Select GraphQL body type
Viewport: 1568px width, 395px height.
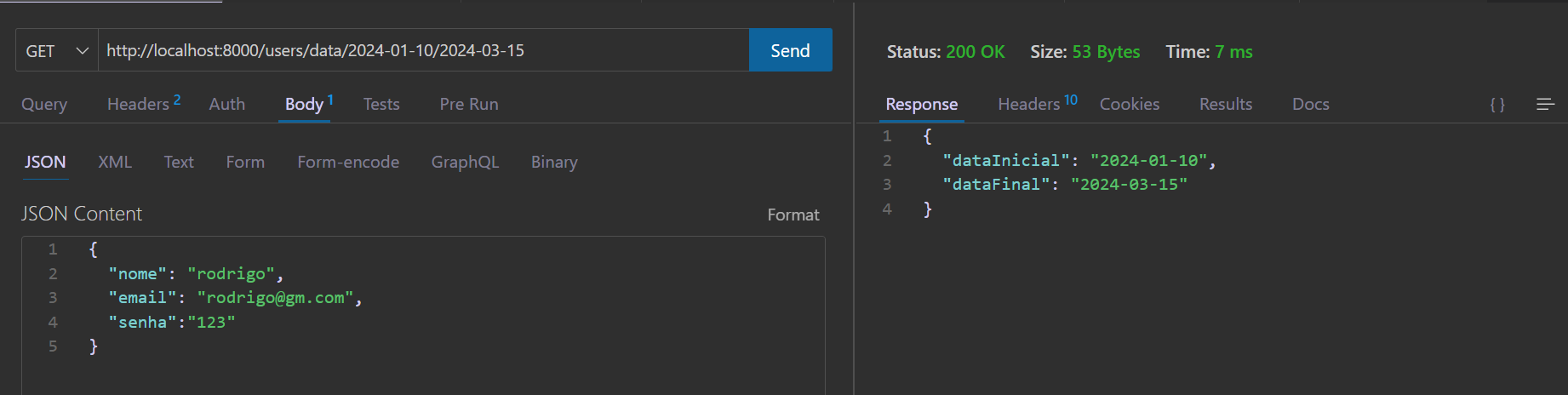(x=465, y=162)
